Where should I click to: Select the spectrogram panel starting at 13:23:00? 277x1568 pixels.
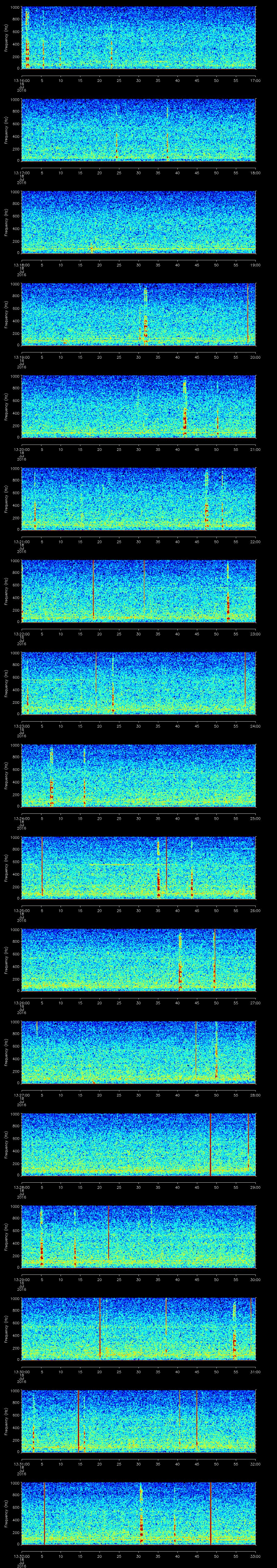(x=138, y=683)
